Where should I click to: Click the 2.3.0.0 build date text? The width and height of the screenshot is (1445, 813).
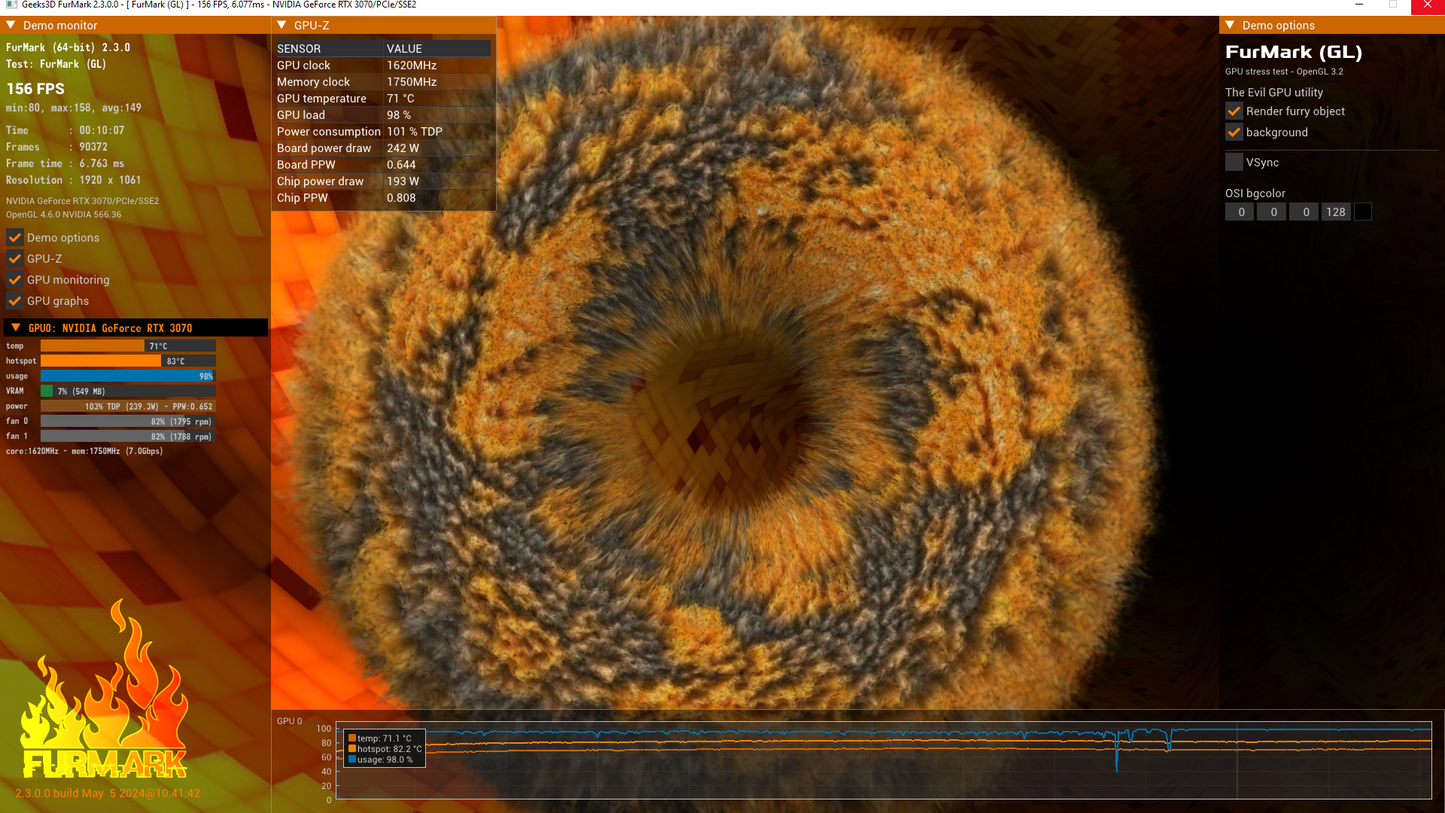tap(107, 794)
